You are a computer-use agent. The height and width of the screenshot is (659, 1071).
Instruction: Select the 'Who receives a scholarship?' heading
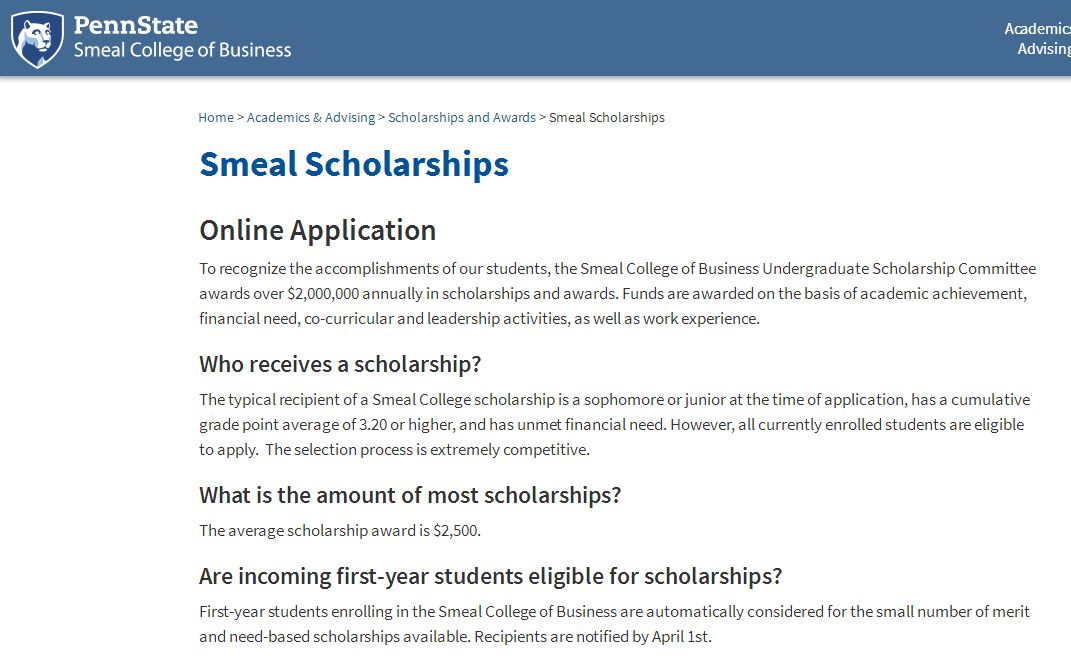(x=340, y=364)
